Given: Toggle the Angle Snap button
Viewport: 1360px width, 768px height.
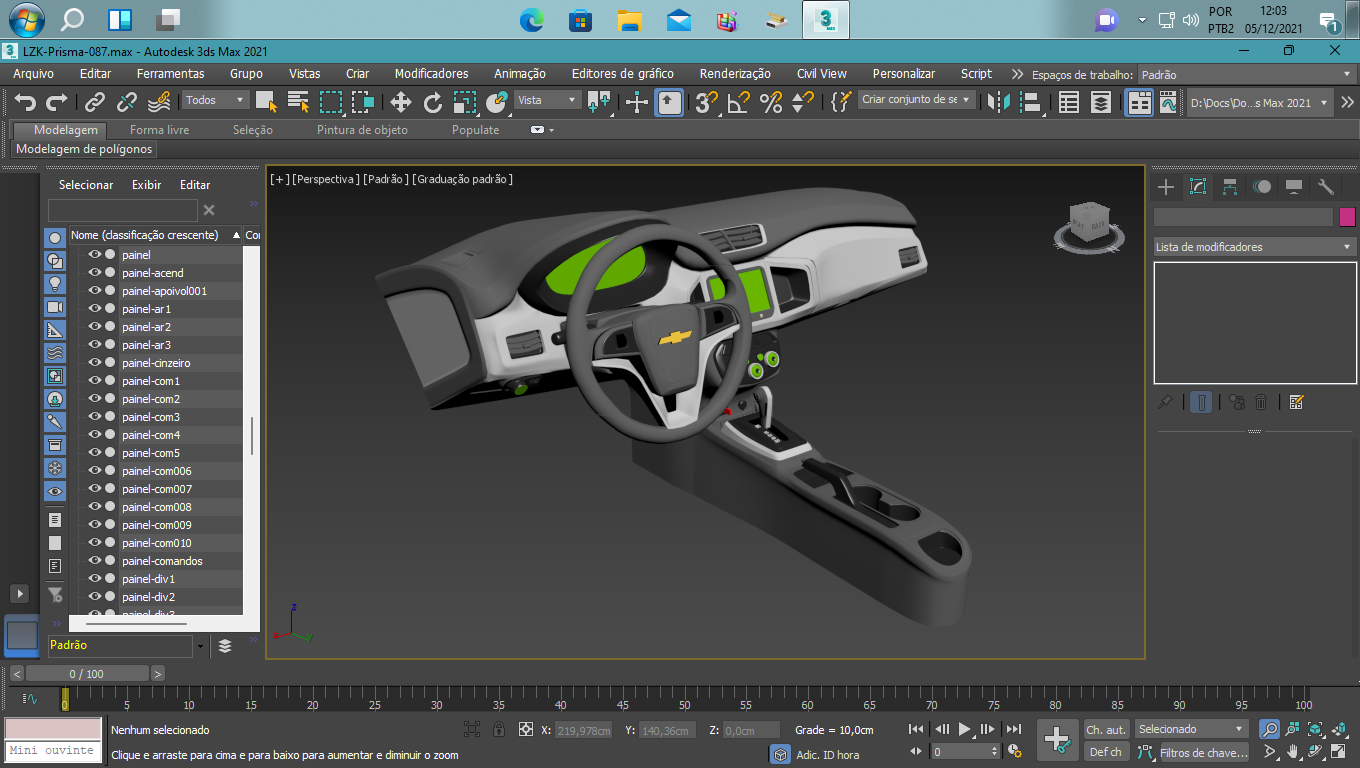Looking at the screenshot, I should (x=739, y=102).
